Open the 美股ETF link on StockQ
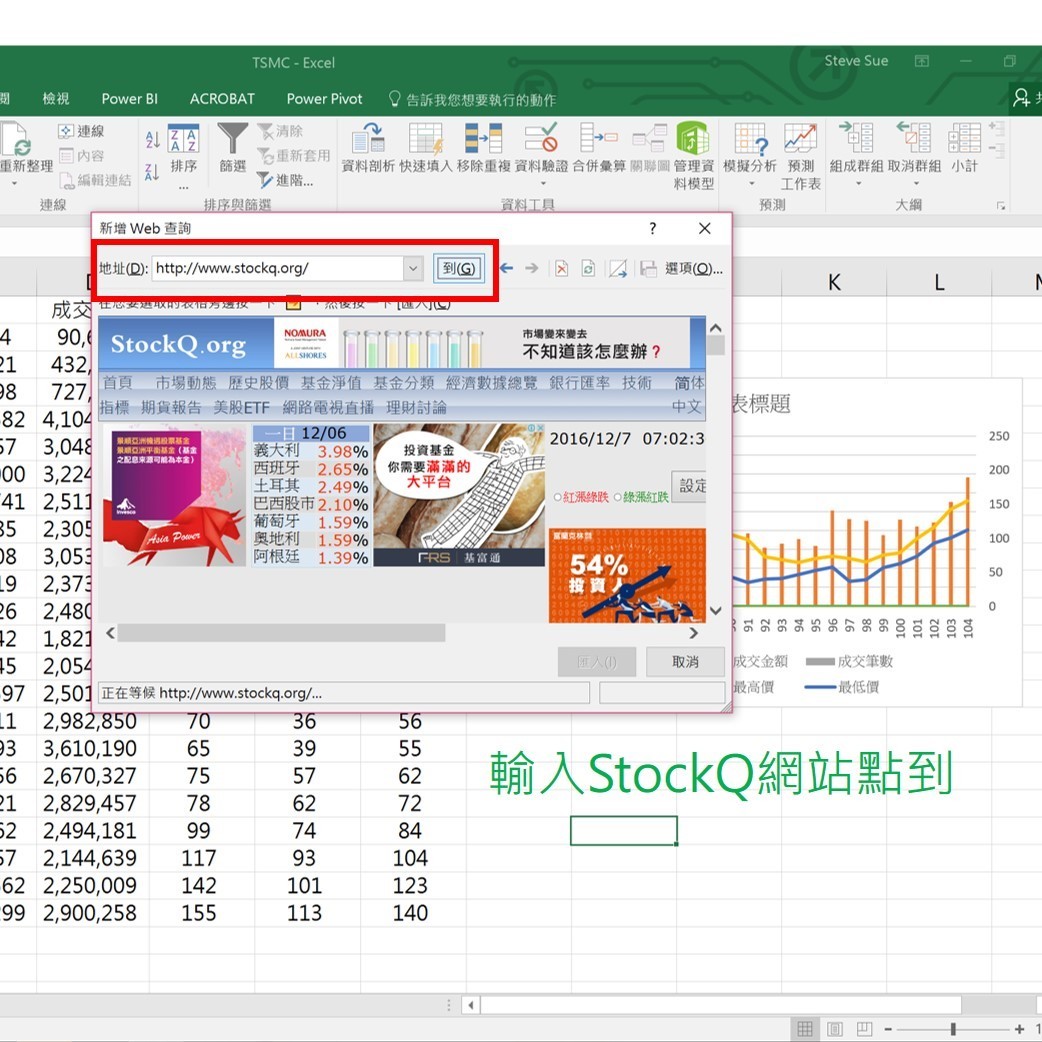Image resolution: width=1042 pixels, height=1042 pixels. (241, 407)
